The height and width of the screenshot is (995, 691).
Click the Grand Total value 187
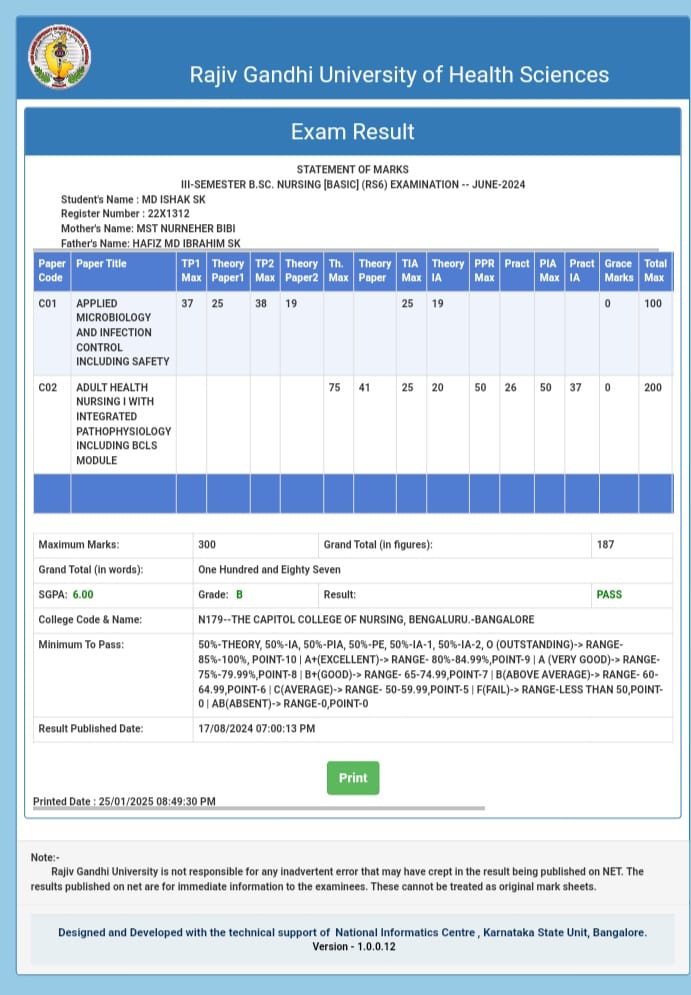click(x=605, y=544)
